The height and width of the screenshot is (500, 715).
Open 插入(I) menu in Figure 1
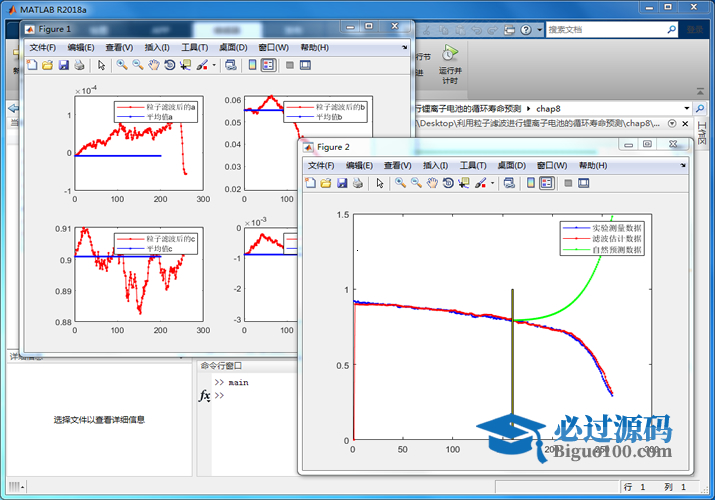pos(157,47)
